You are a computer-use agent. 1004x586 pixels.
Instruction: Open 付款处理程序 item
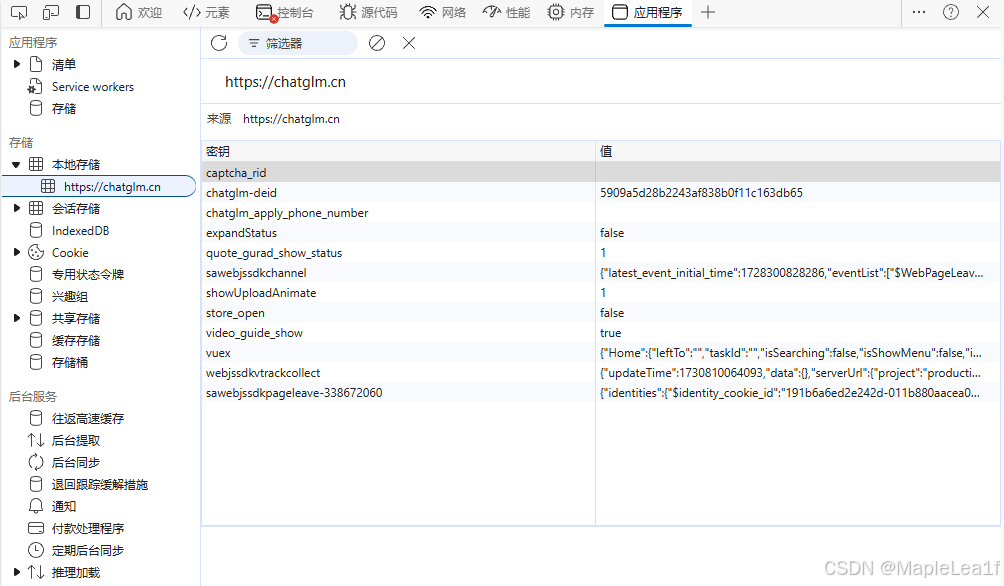(88, 528)
